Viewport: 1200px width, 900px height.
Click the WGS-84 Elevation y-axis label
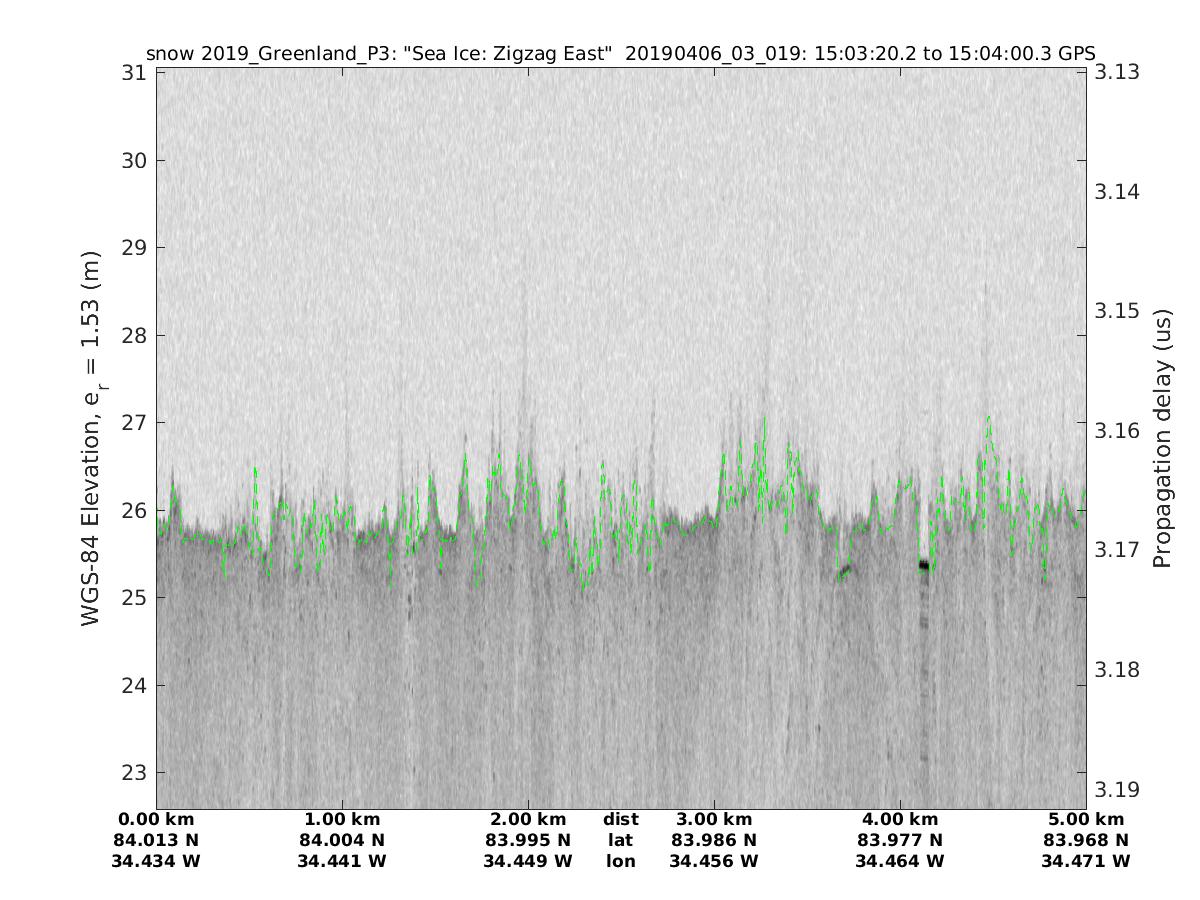[92, 440]
